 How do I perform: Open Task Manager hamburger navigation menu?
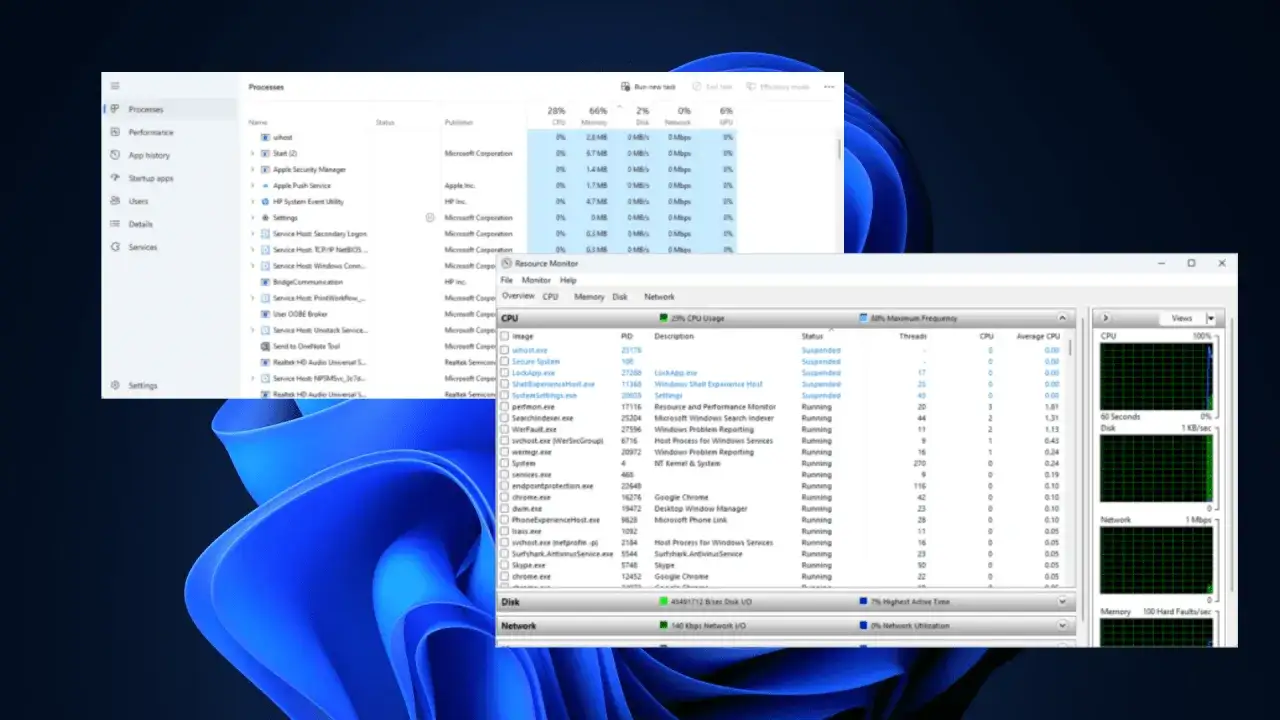click(x=115, y=86)
